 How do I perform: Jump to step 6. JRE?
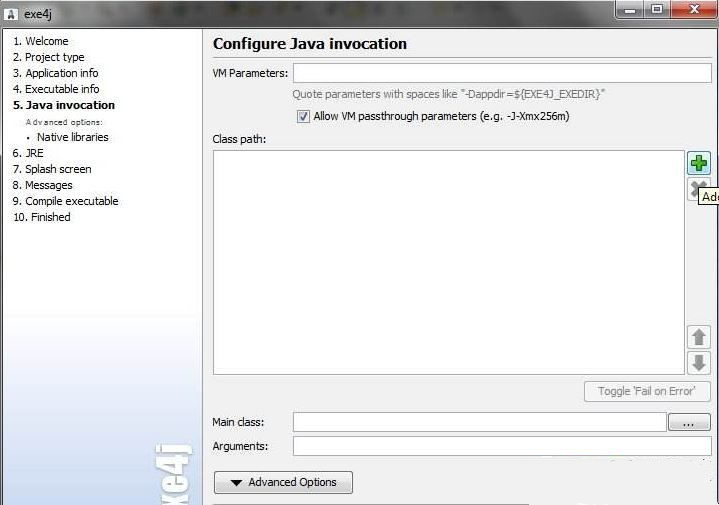click(28, 153)
